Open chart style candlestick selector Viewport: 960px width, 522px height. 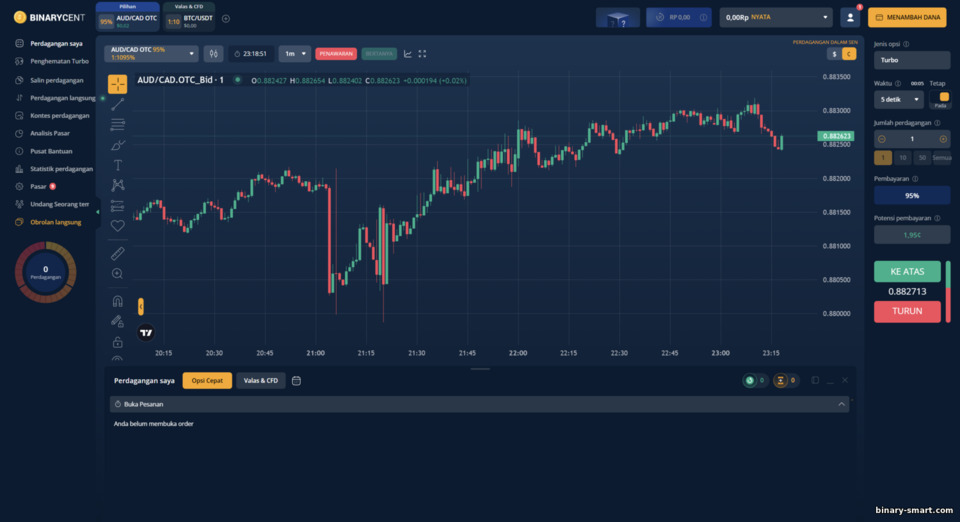214,54
